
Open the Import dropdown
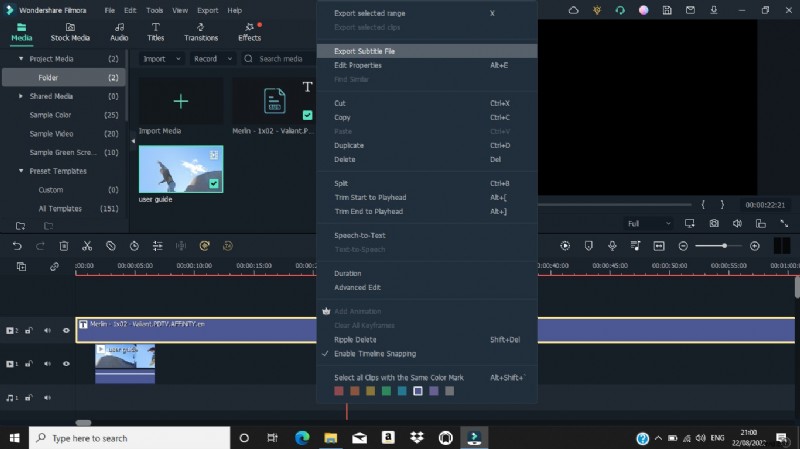[160, 59]
